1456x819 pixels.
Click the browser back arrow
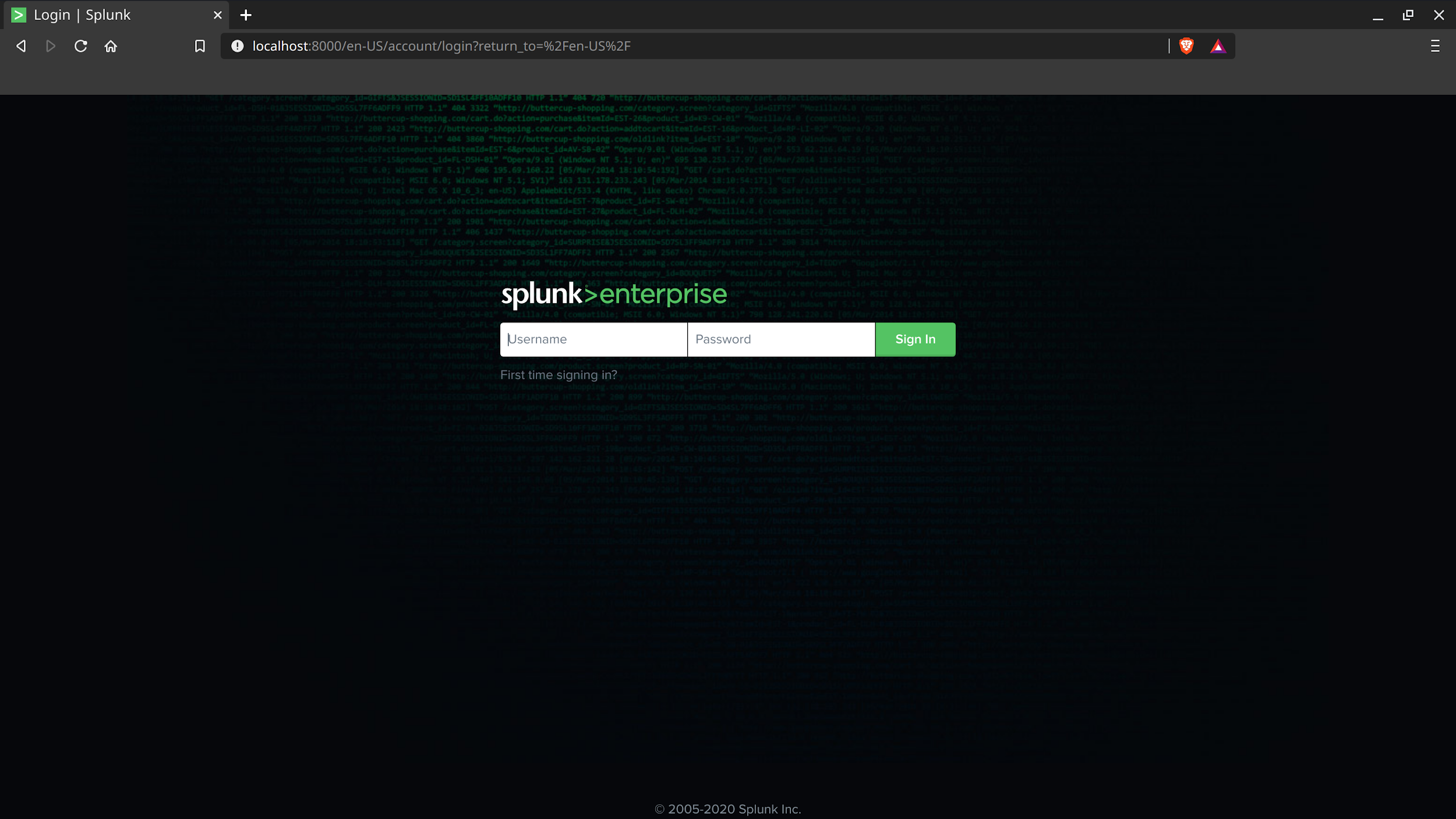click(x=22, y=46)
